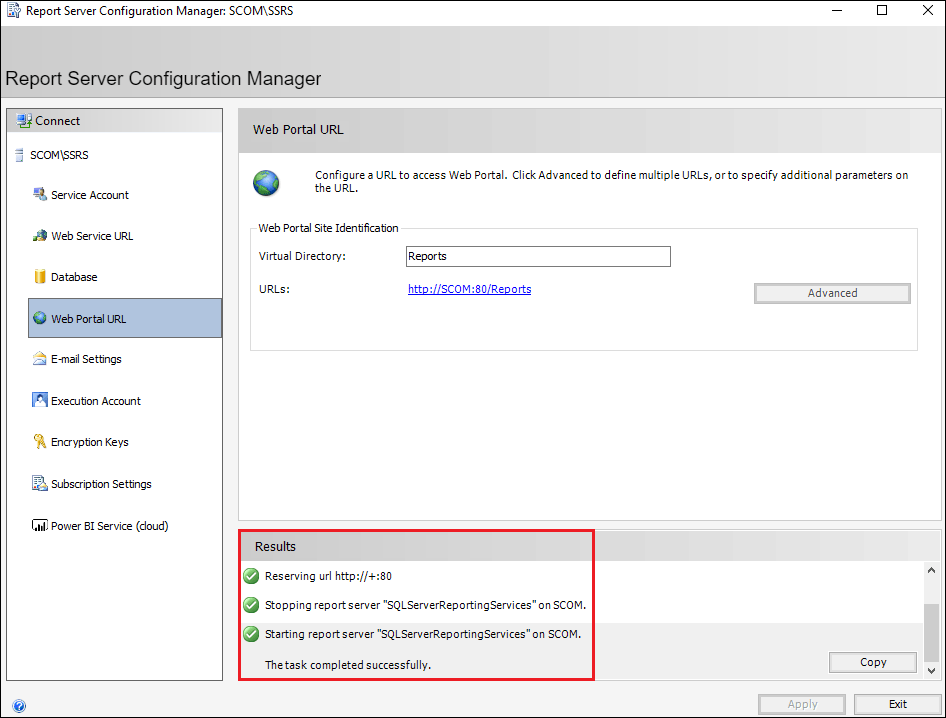Click the 'Virtual Directory:' label
The width and height of the screenshot is (946, 718).
302,256
